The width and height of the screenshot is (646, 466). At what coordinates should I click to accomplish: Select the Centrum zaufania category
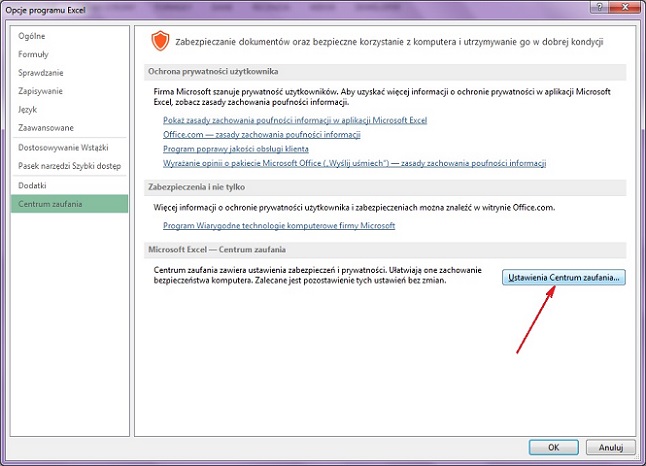pos(69,204)
